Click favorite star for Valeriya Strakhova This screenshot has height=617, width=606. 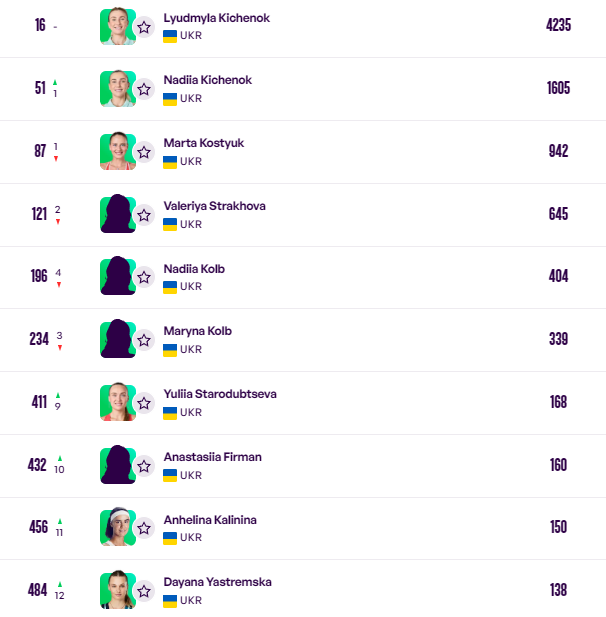tap(144, 215)
